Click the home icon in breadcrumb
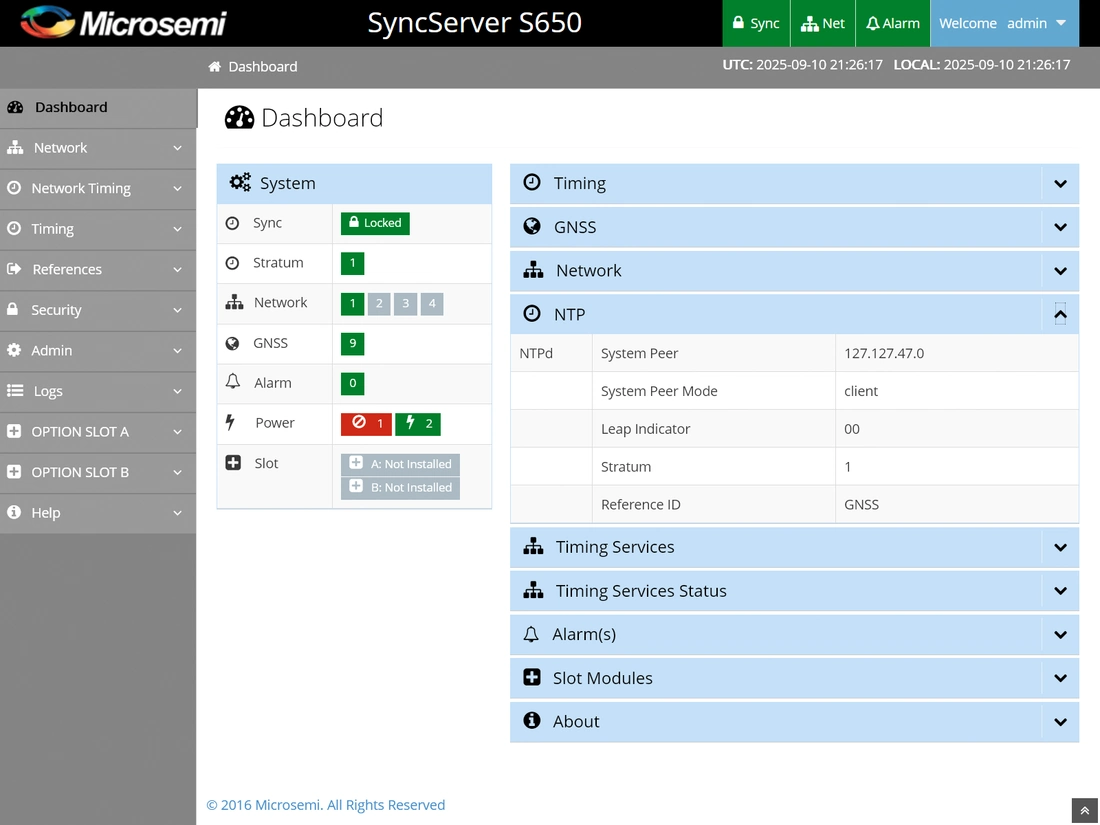The height and width of the screenshot is (825, 1100). click(214, 67)
